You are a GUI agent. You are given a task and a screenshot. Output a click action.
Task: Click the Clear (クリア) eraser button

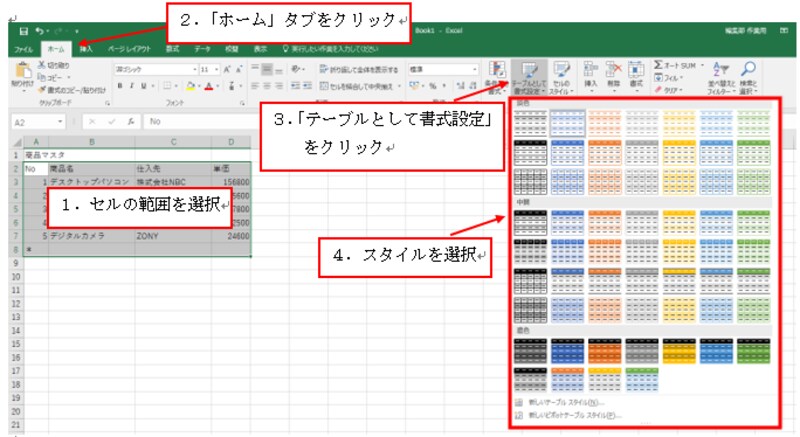click(x=668, y=90)
